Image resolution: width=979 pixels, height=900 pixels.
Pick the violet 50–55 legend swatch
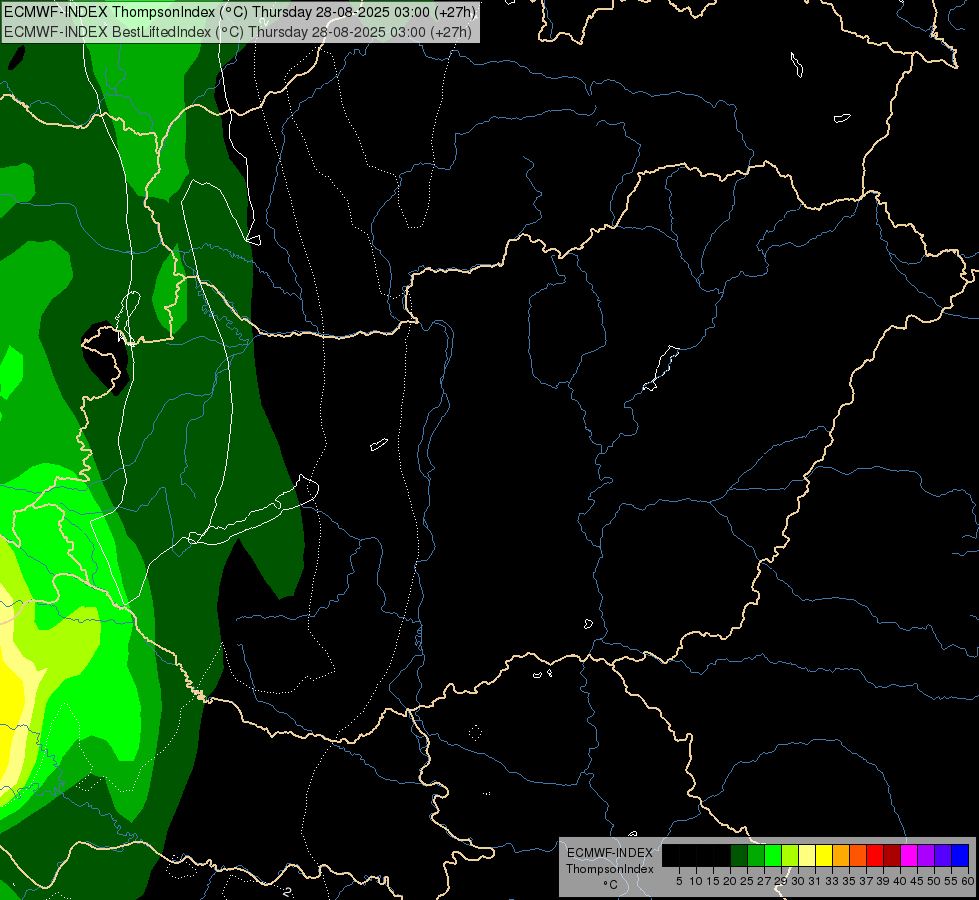[x=943, y=855]
